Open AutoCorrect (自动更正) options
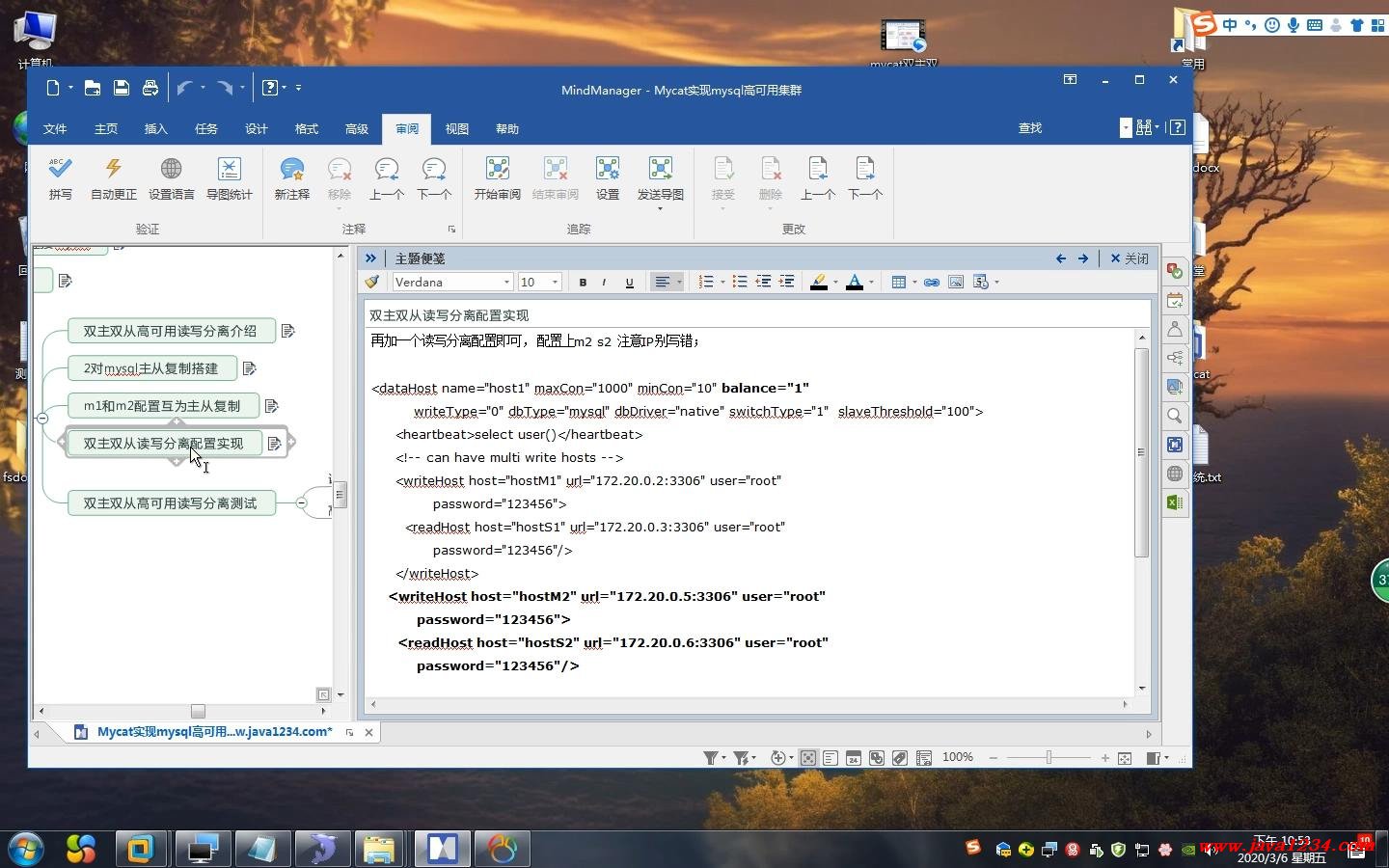The width and height of the screenshot is (1389, 868). [x=114, y=178]
